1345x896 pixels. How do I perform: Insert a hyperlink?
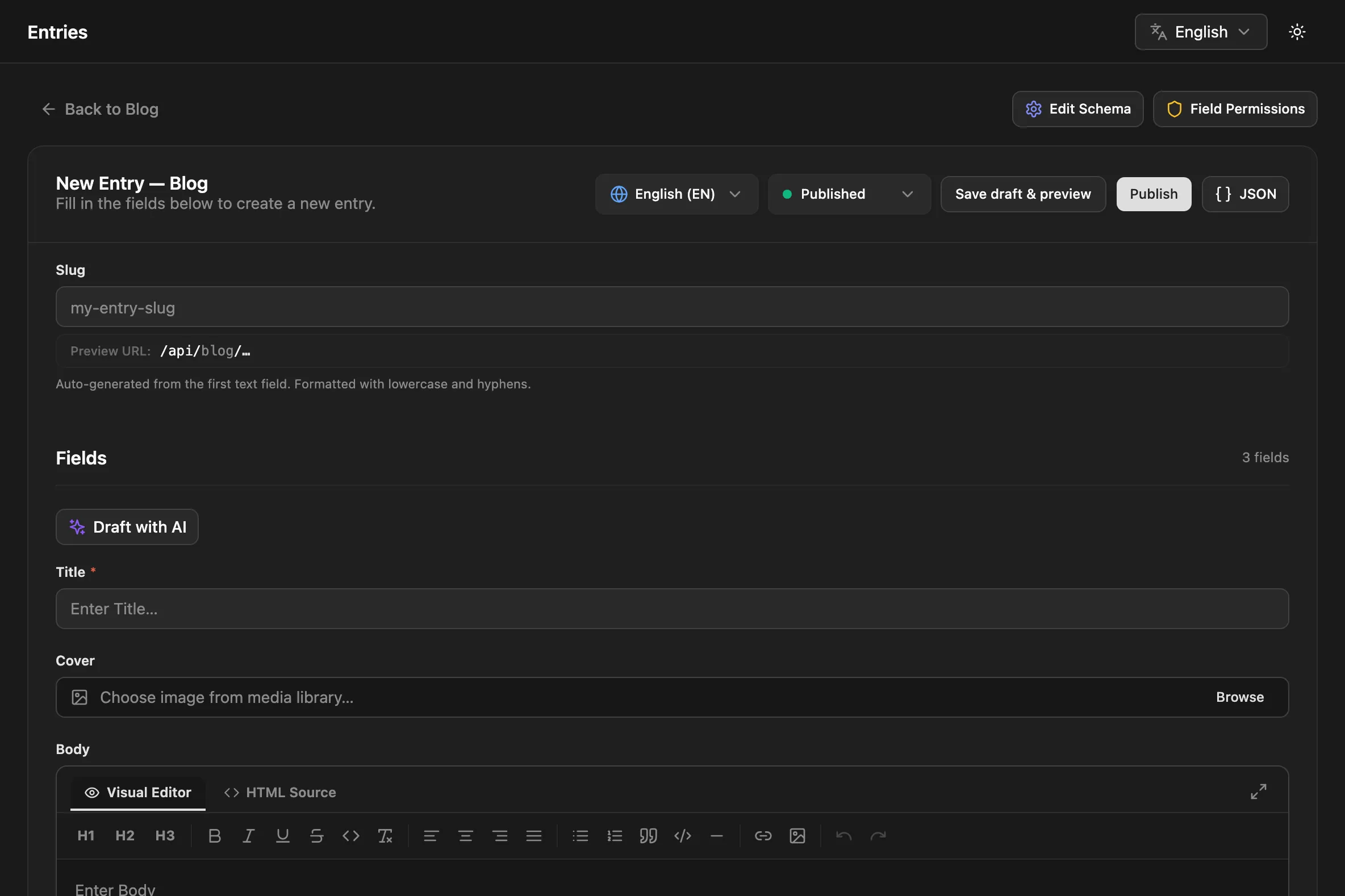click(x=763, y=835)
